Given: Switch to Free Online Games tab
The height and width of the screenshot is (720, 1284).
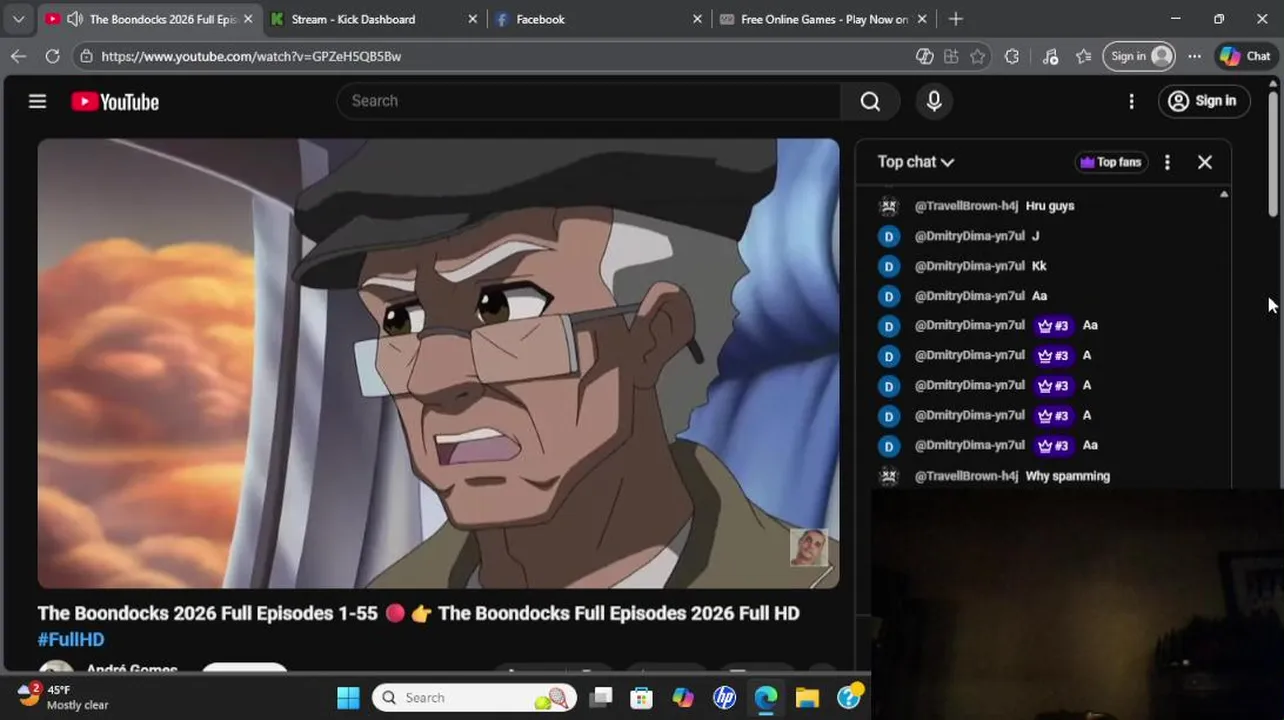Looking at the screenshot, I should 824,19.
